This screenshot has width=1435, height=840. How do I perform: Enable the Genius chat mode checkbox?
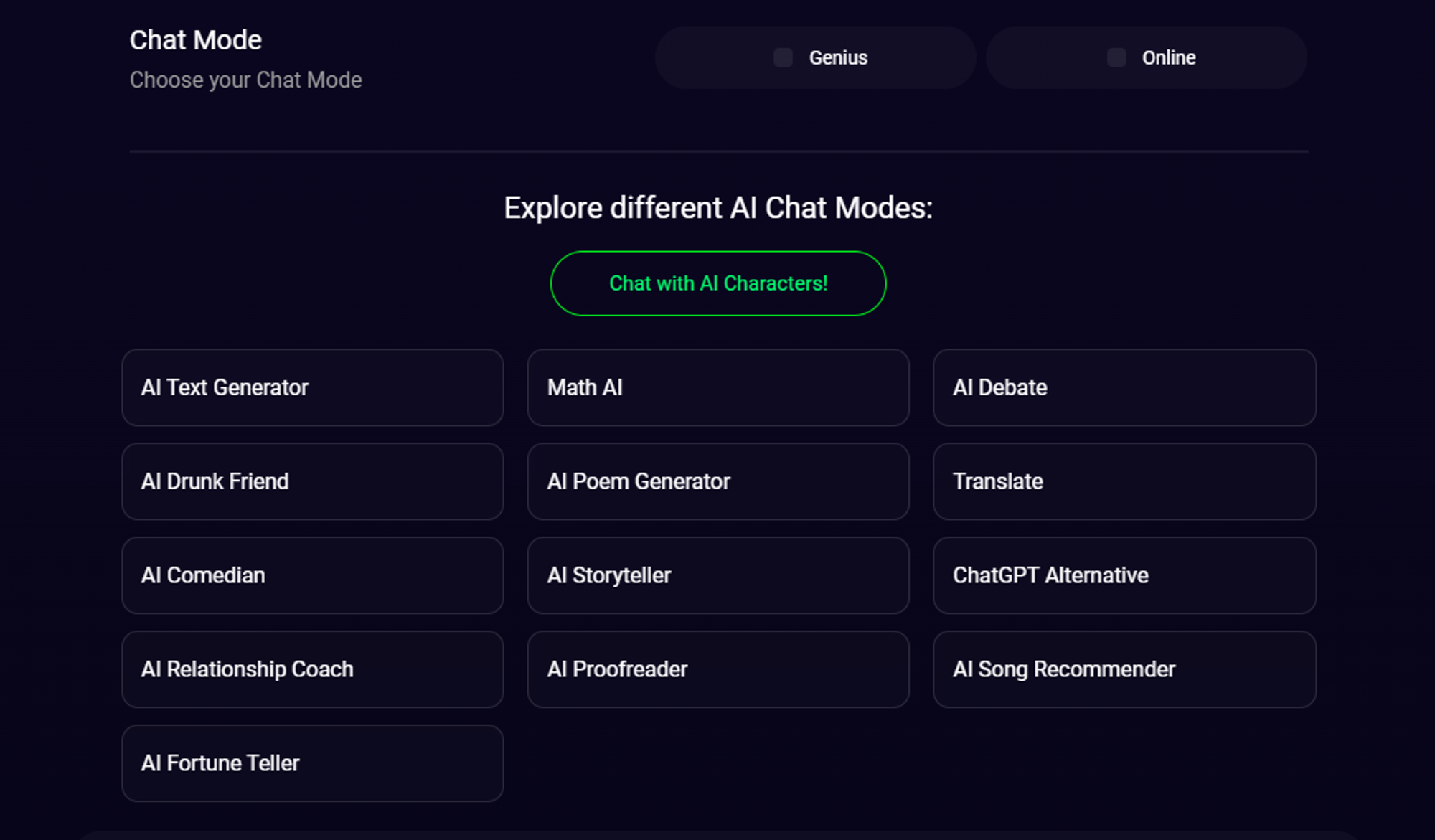pos(783,57)
